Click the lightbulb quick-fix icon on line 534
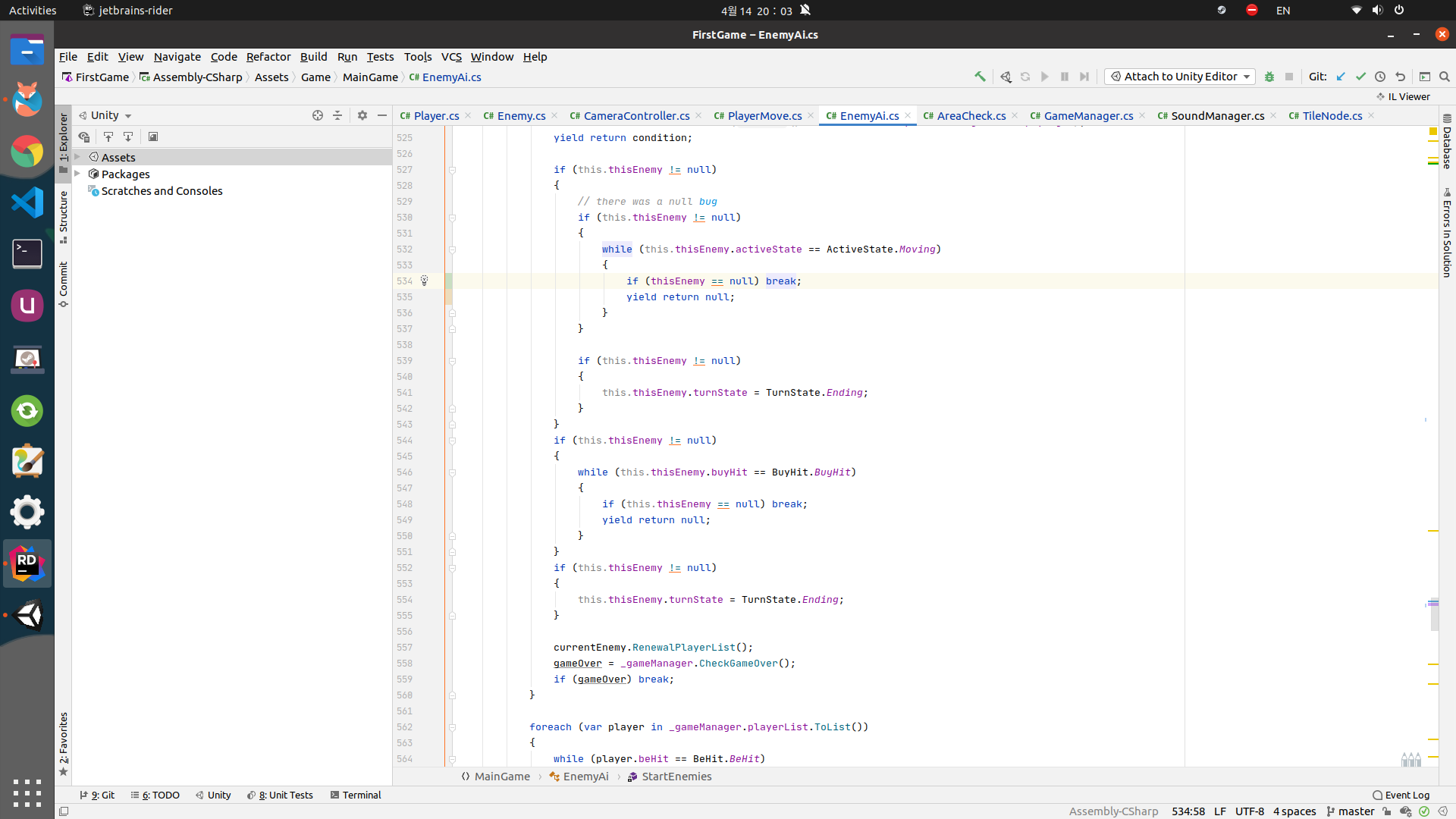1456x819 pixels. point(425,281)
